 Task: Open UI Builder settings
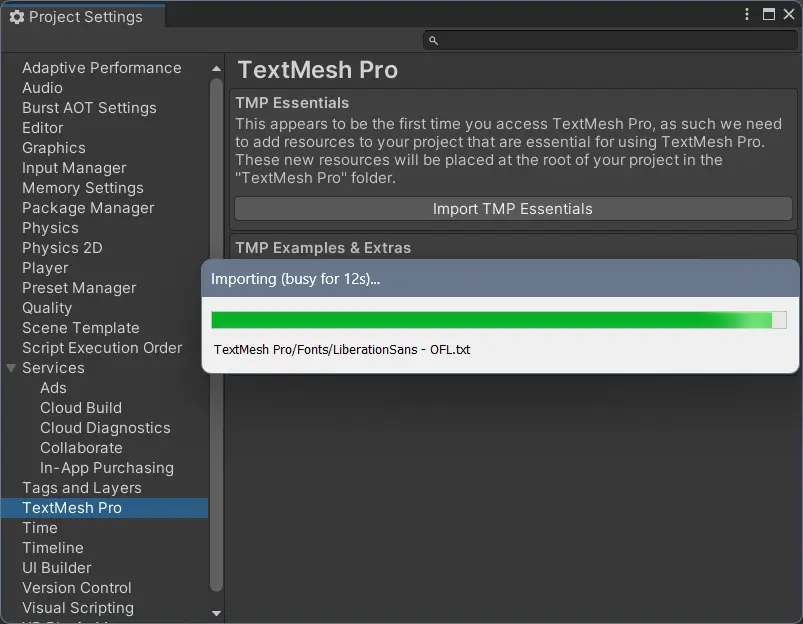pyautogui.click(x=56, y=567)
